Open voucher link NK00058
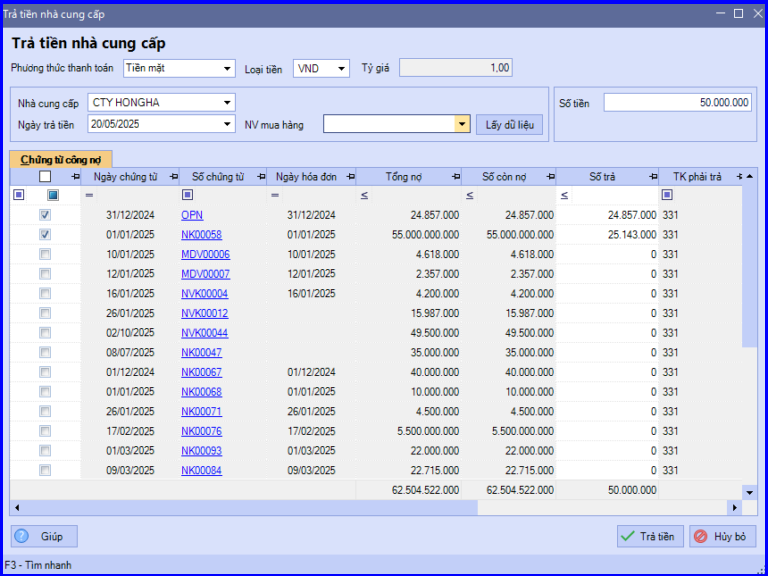Image resolution: width=768 pixels, height=576 pixels. click(x=201, y=235)
